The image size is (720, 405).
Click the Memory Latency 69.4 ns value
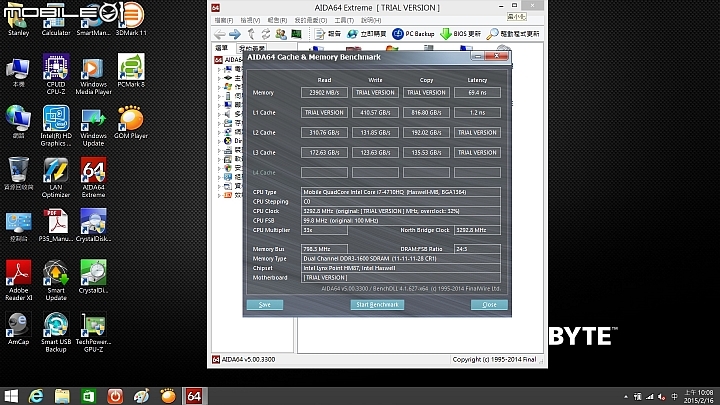point(477,92)
